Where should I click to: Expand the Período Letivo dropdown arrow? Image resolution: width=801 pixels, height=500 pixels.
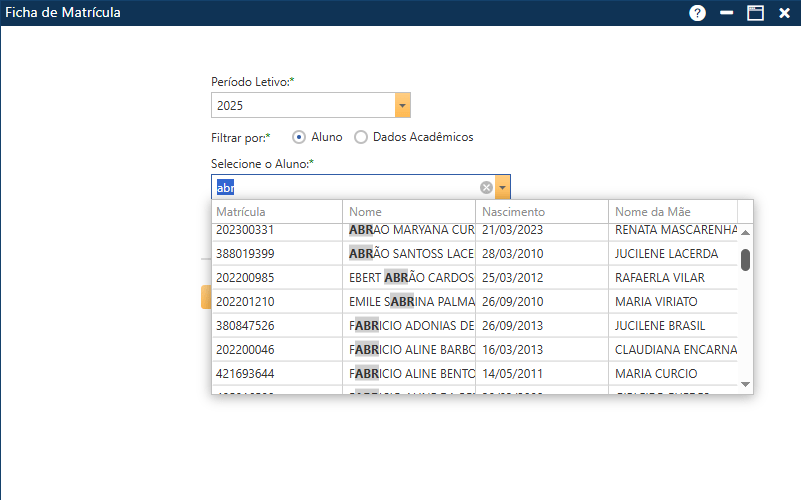(x=402, y=105)
